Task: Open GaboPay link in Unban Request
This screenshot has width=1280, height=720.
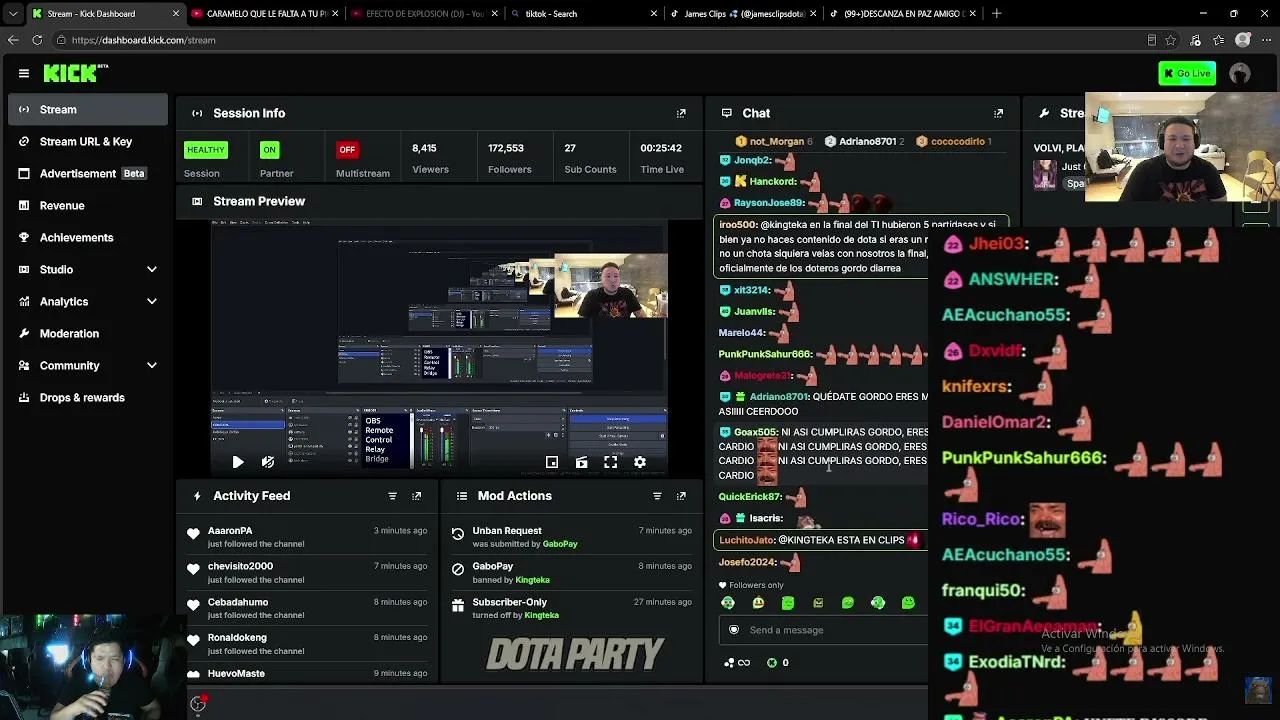Action: pyautogui.click(x=560, y=544)
